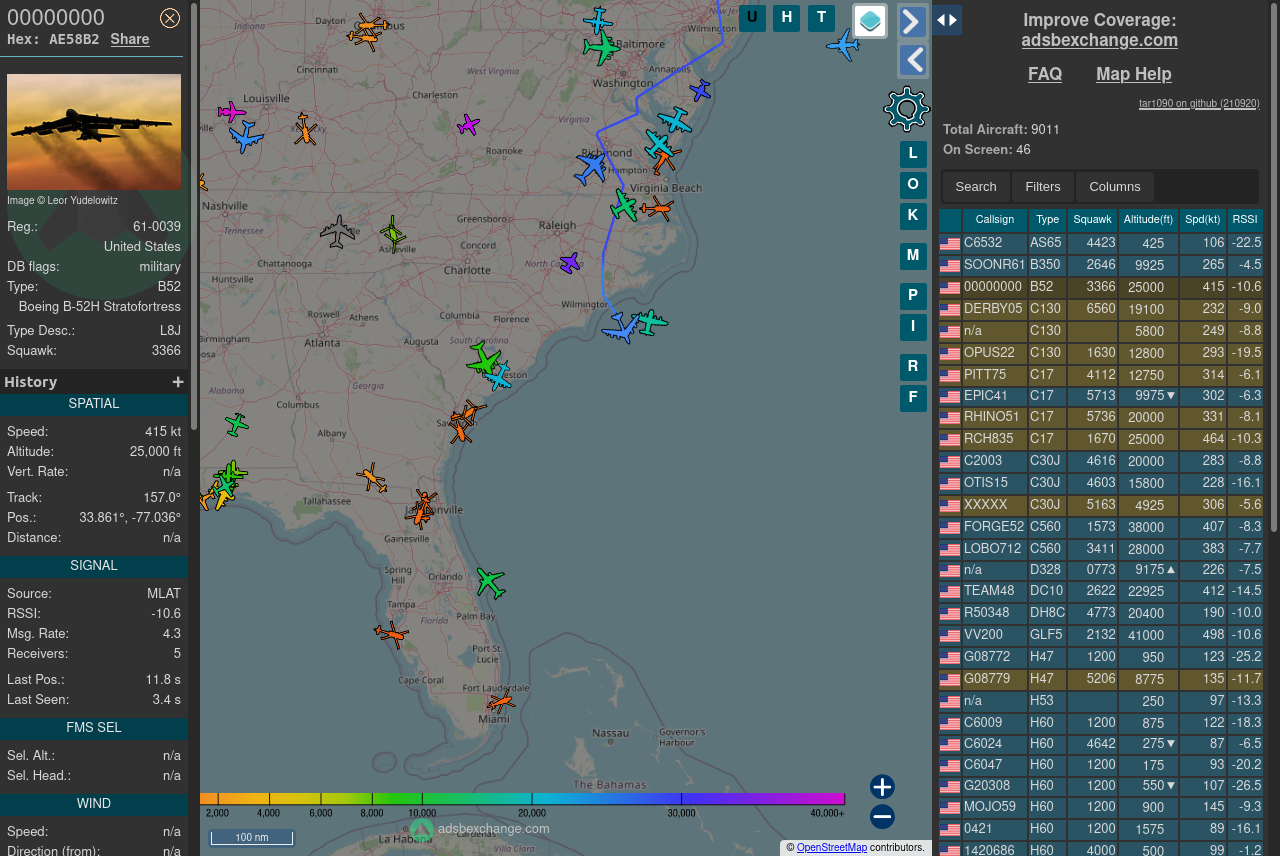Click the F map option button
The width and height of the screenshot is (1280, 856).
913,398
